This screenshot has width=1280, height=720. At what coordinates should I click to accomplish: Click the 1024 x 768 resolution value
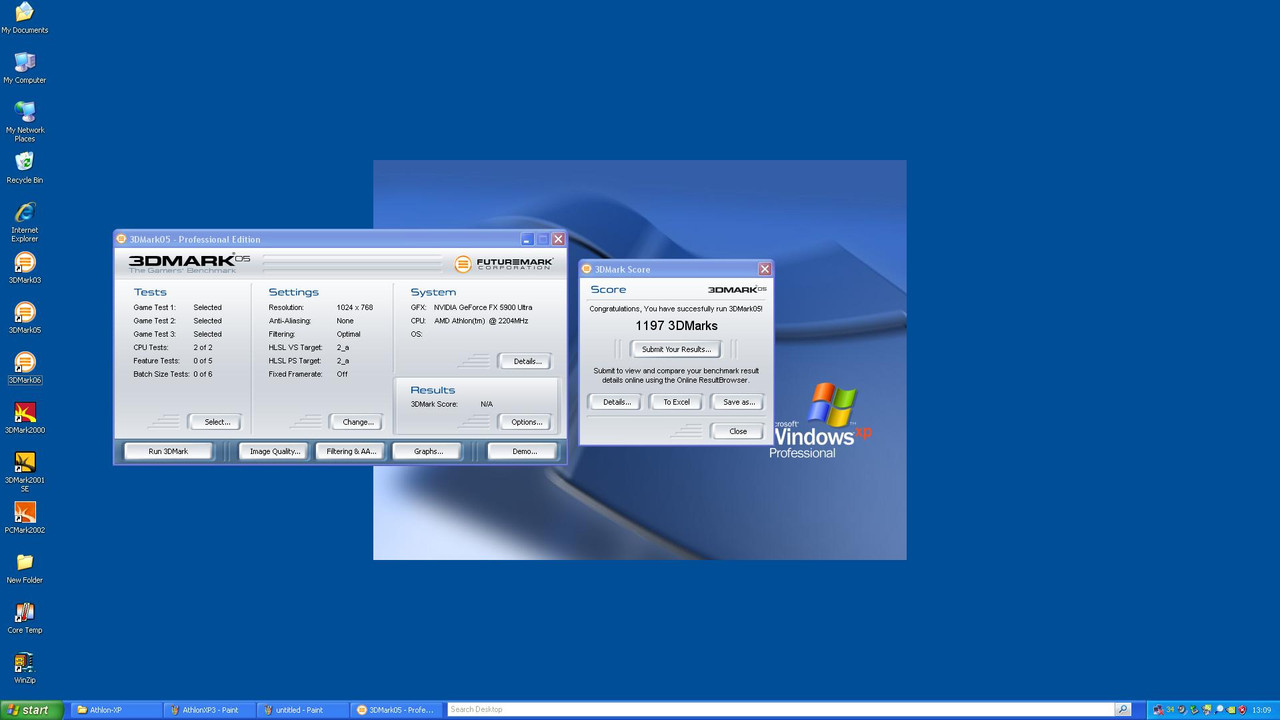(355, 307)
